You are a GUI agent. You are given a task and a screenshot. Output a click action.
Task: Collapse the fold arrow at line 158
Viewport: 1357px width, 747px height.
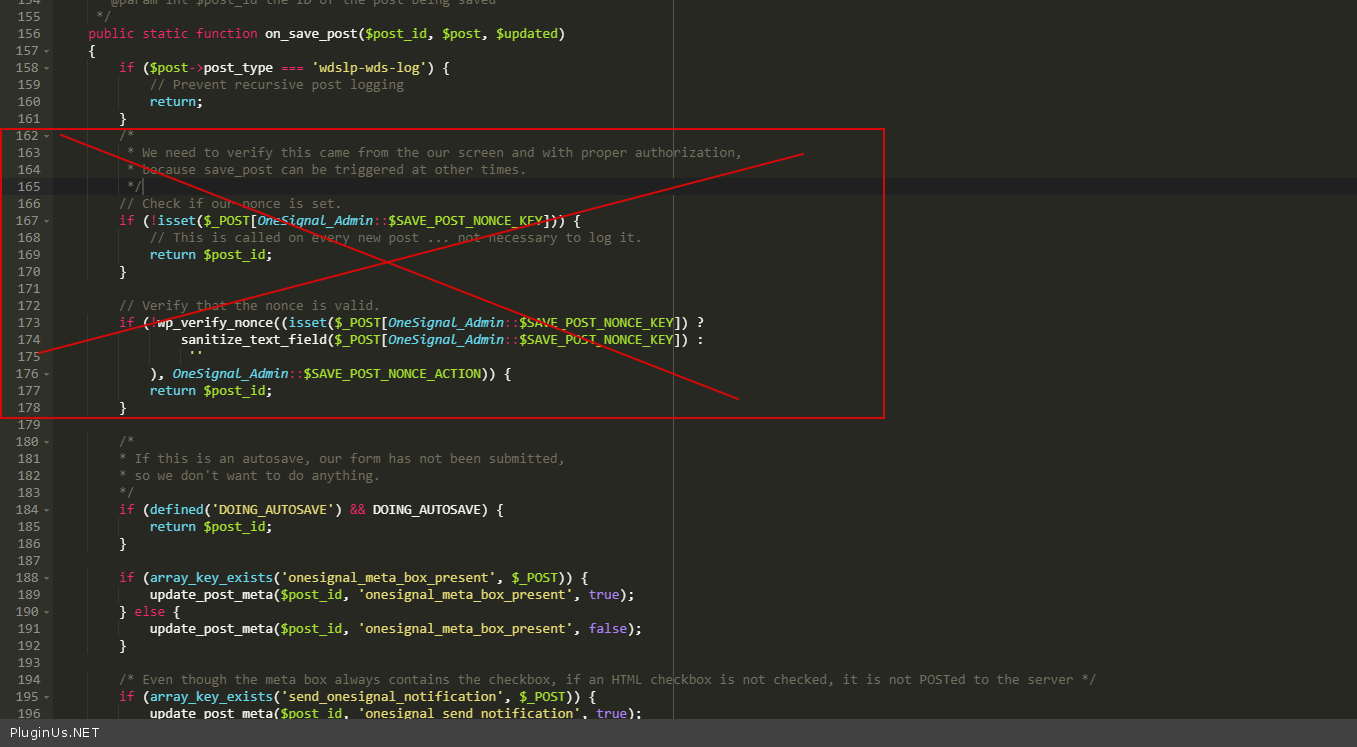click(47, 68)
